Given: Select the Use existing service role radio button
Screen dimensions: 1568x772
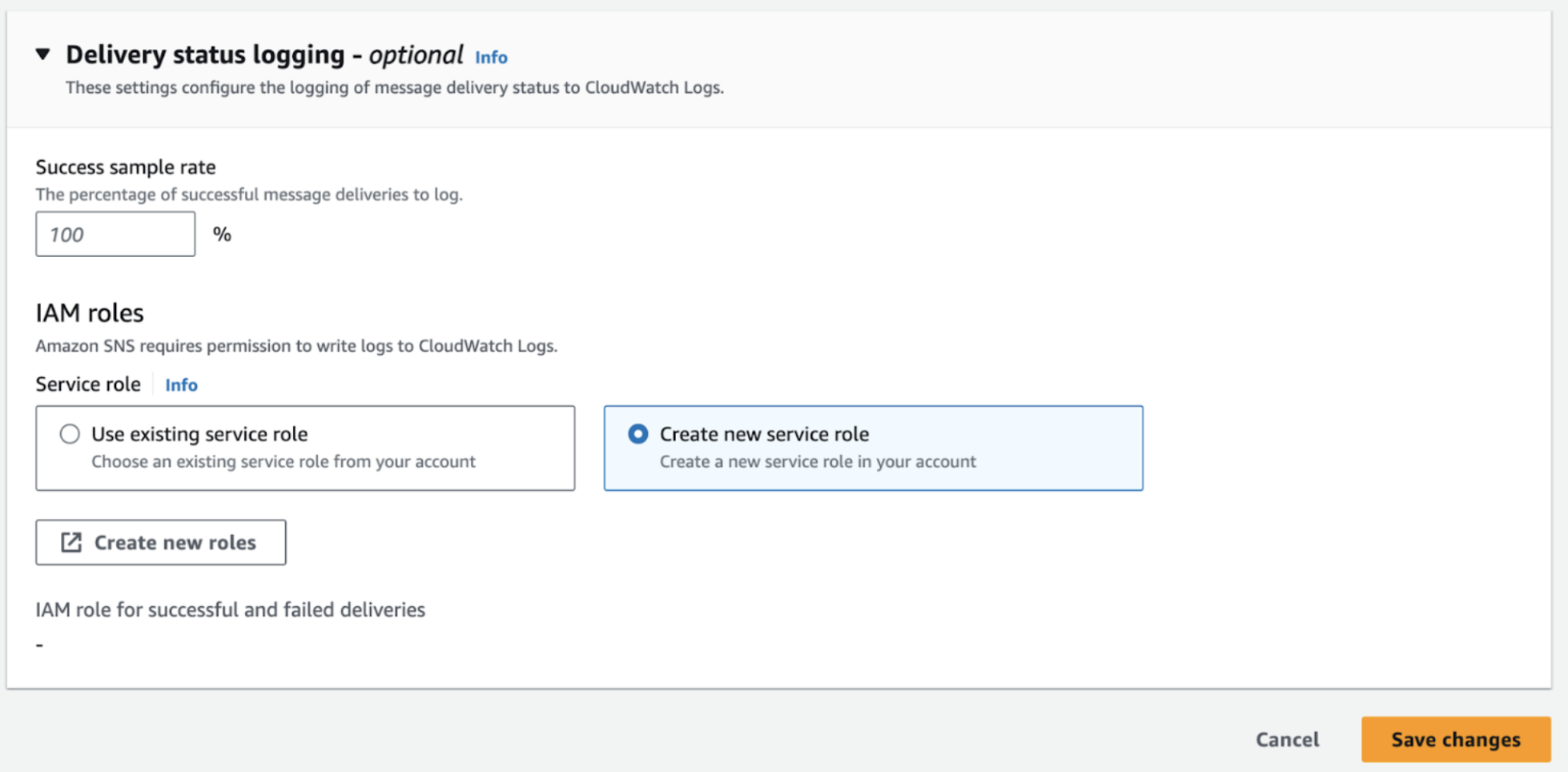Looking at the screenshot, I should coord(70,434).
